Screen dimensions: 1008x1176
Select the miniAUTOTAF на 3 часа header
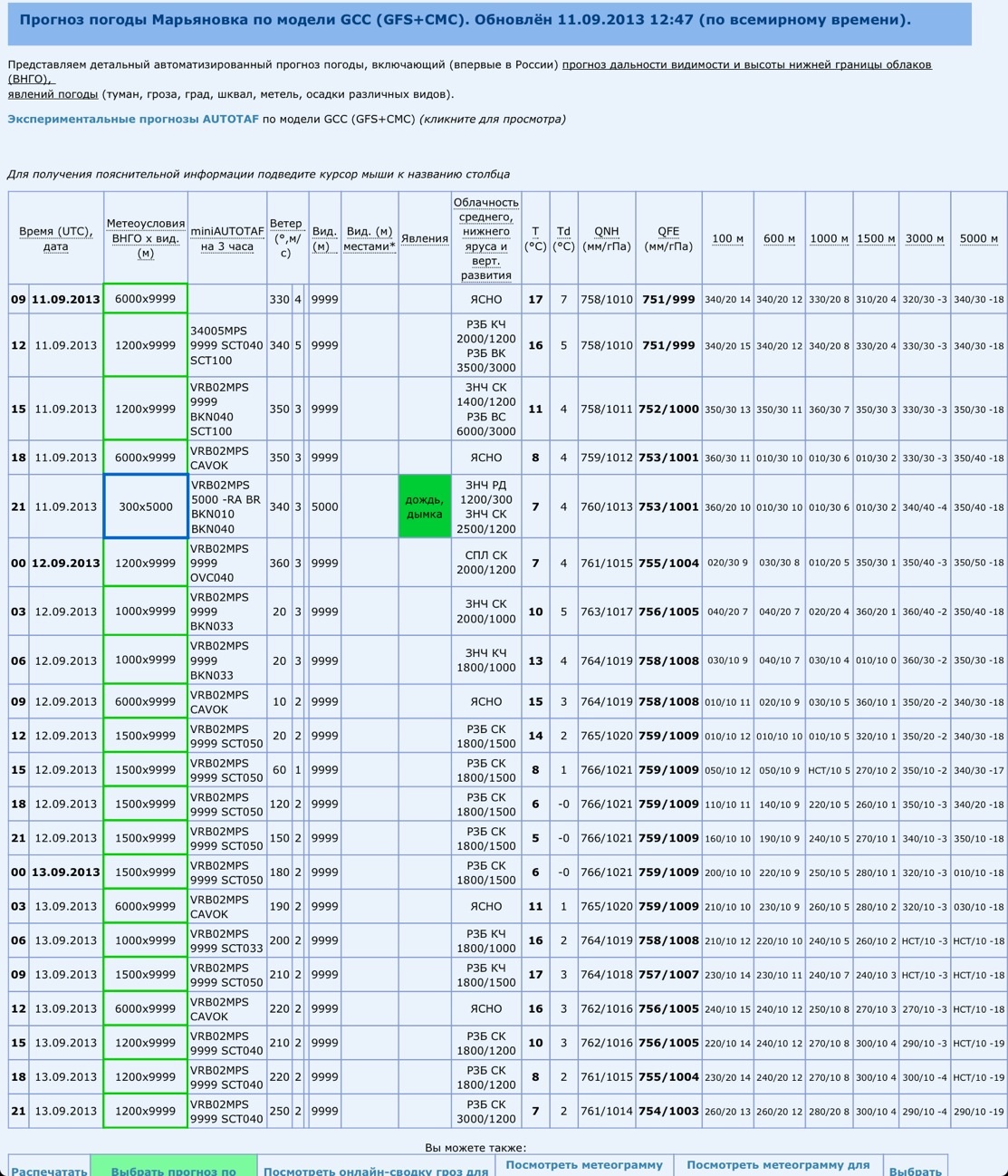point(226,238)
